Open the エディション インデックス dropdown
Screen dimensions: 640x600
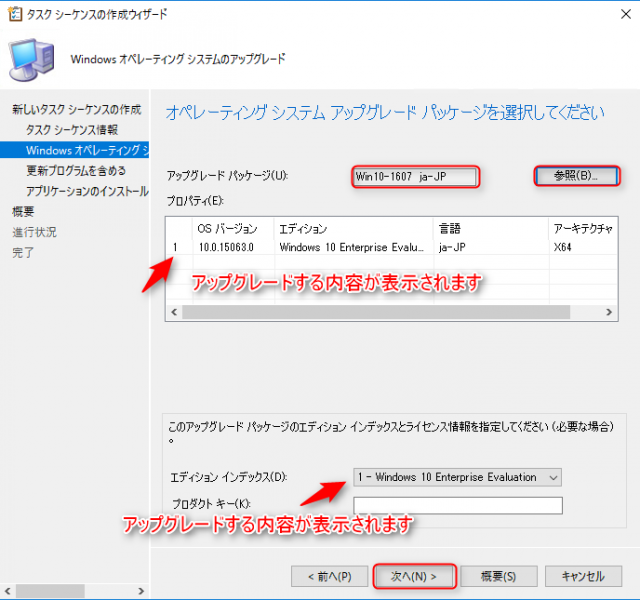click(458, 477)
